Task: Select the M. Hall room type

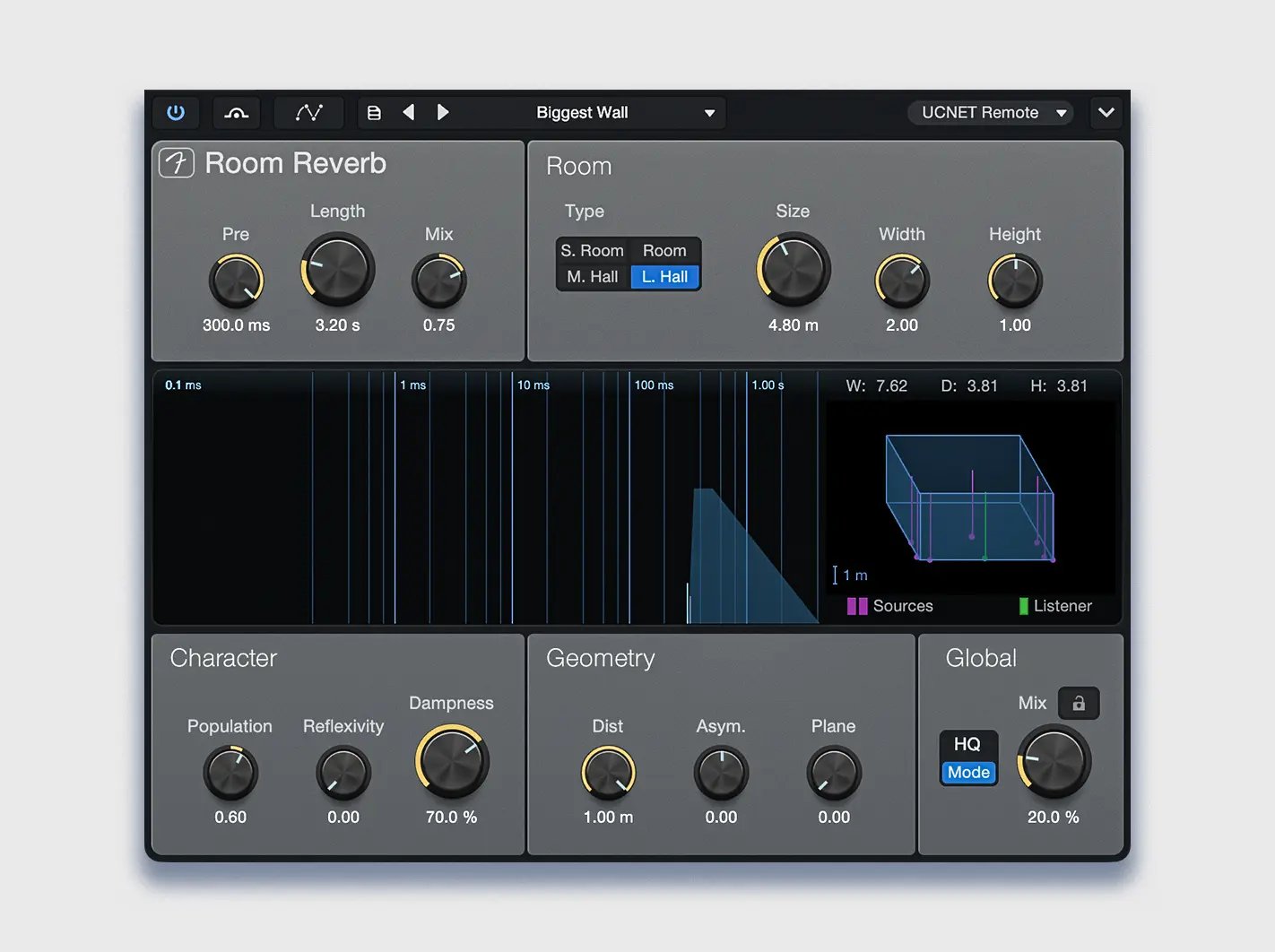Action: 592,276
